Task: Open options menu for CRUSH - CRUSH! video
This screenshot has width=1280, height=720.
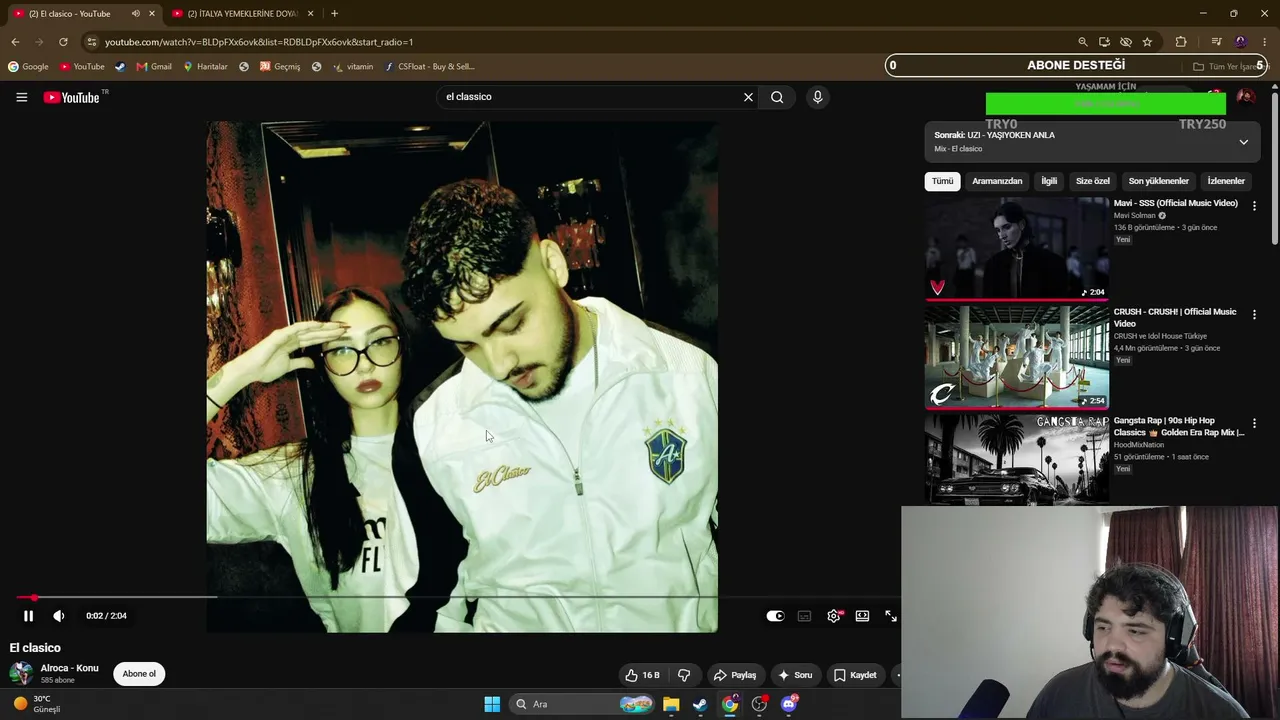Action: pos(1254,314)
